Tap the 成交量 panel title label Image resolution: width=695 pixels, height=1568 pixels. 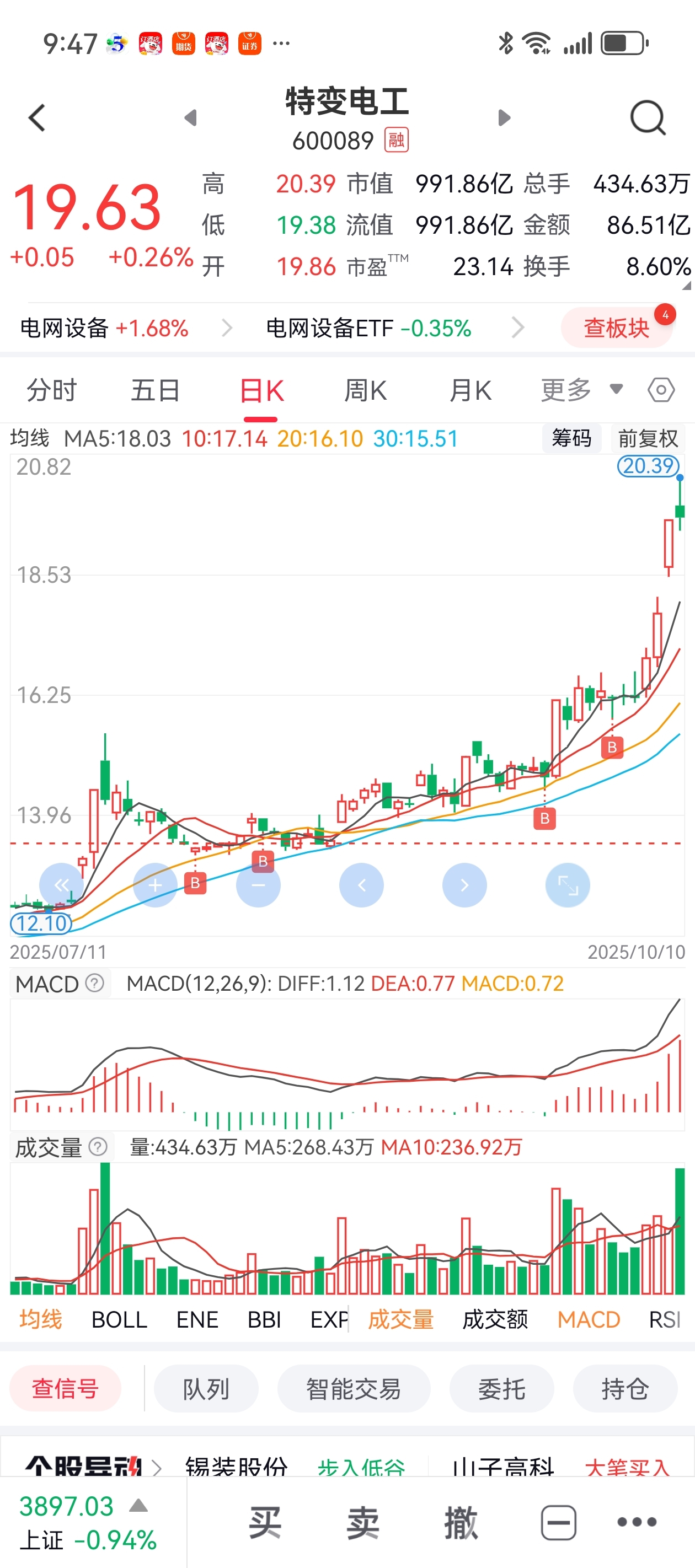tap(49, 1147)
